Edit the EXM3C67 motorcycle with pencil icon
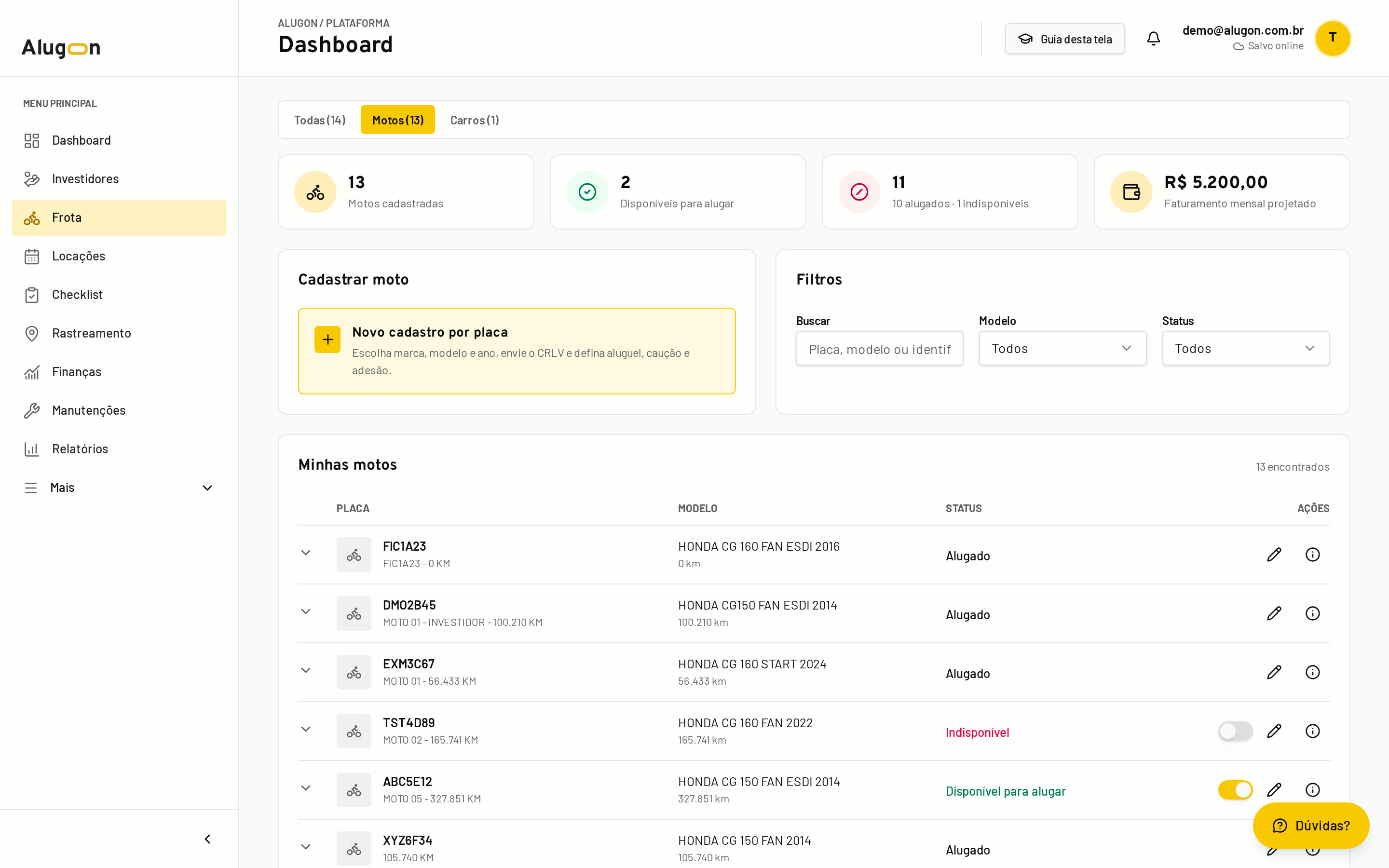The height and width of the screenshot is (868, 1389). click(1274, 672)
